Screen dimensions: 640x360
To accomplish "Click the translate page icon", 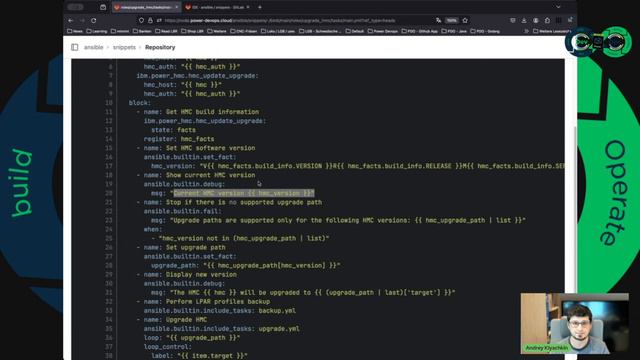I will pos(438,20).
